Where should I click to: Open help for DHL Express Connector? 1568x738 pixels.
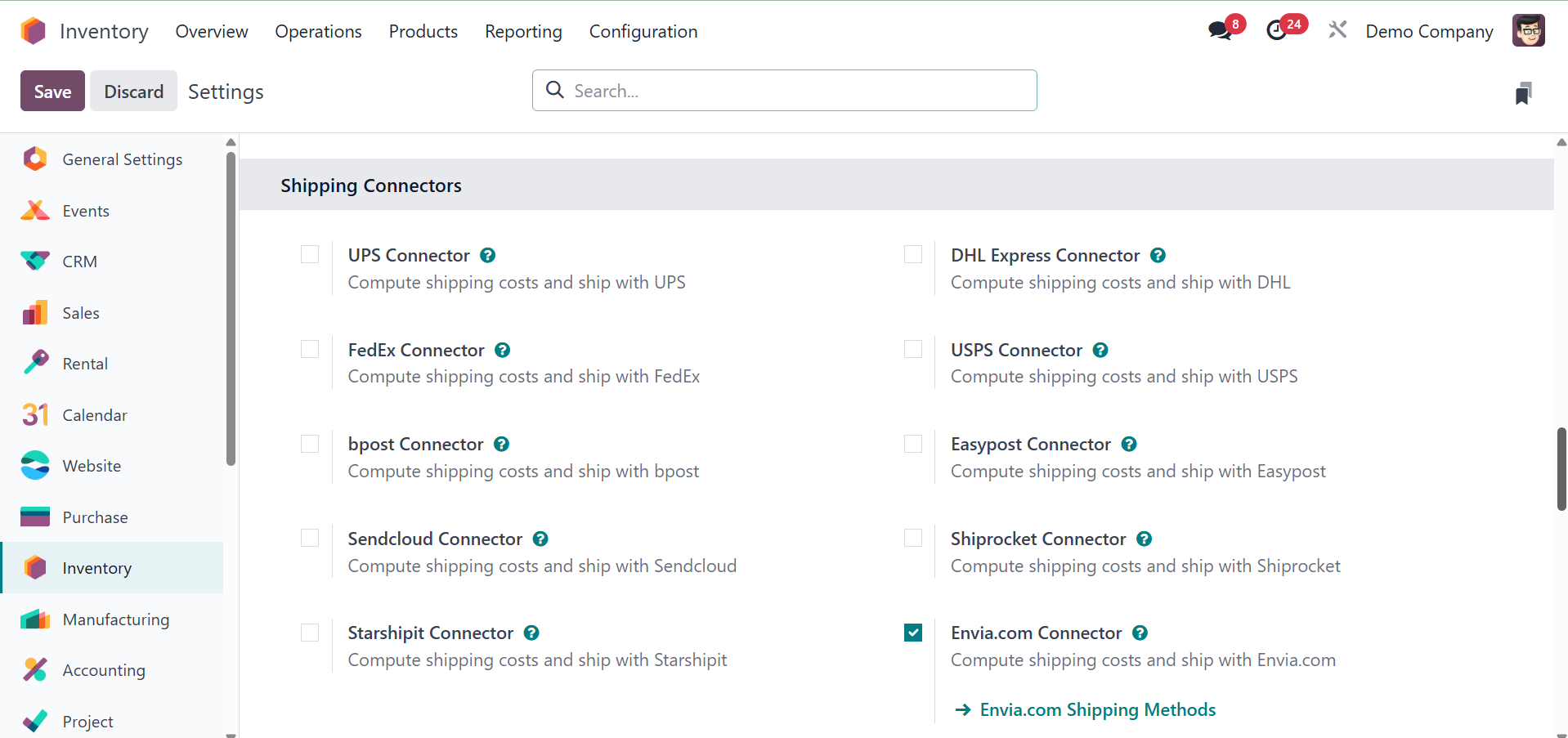[x=1158, y=255]
